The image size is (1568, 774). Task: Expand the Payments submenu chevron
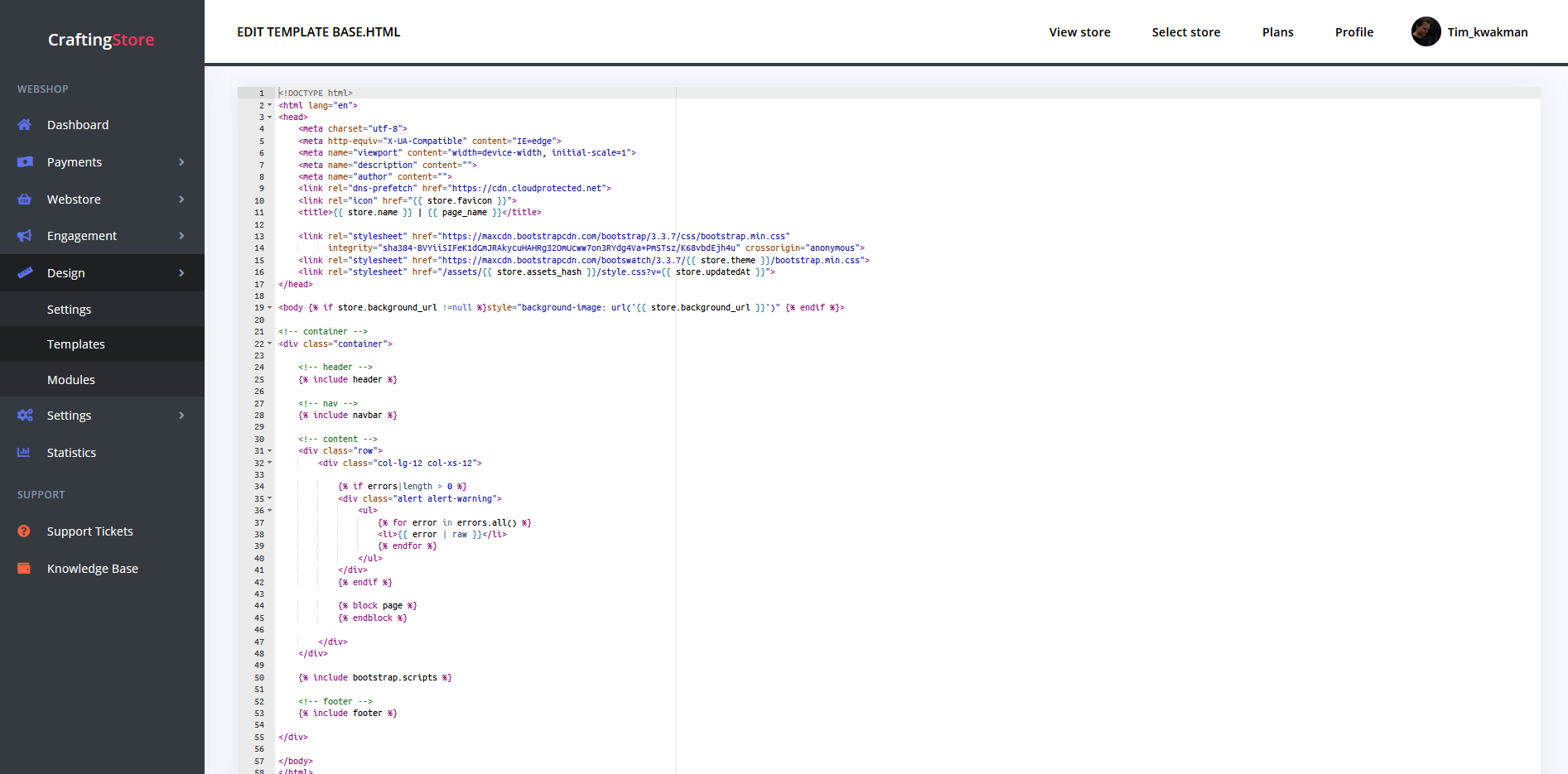coord(181,162)
